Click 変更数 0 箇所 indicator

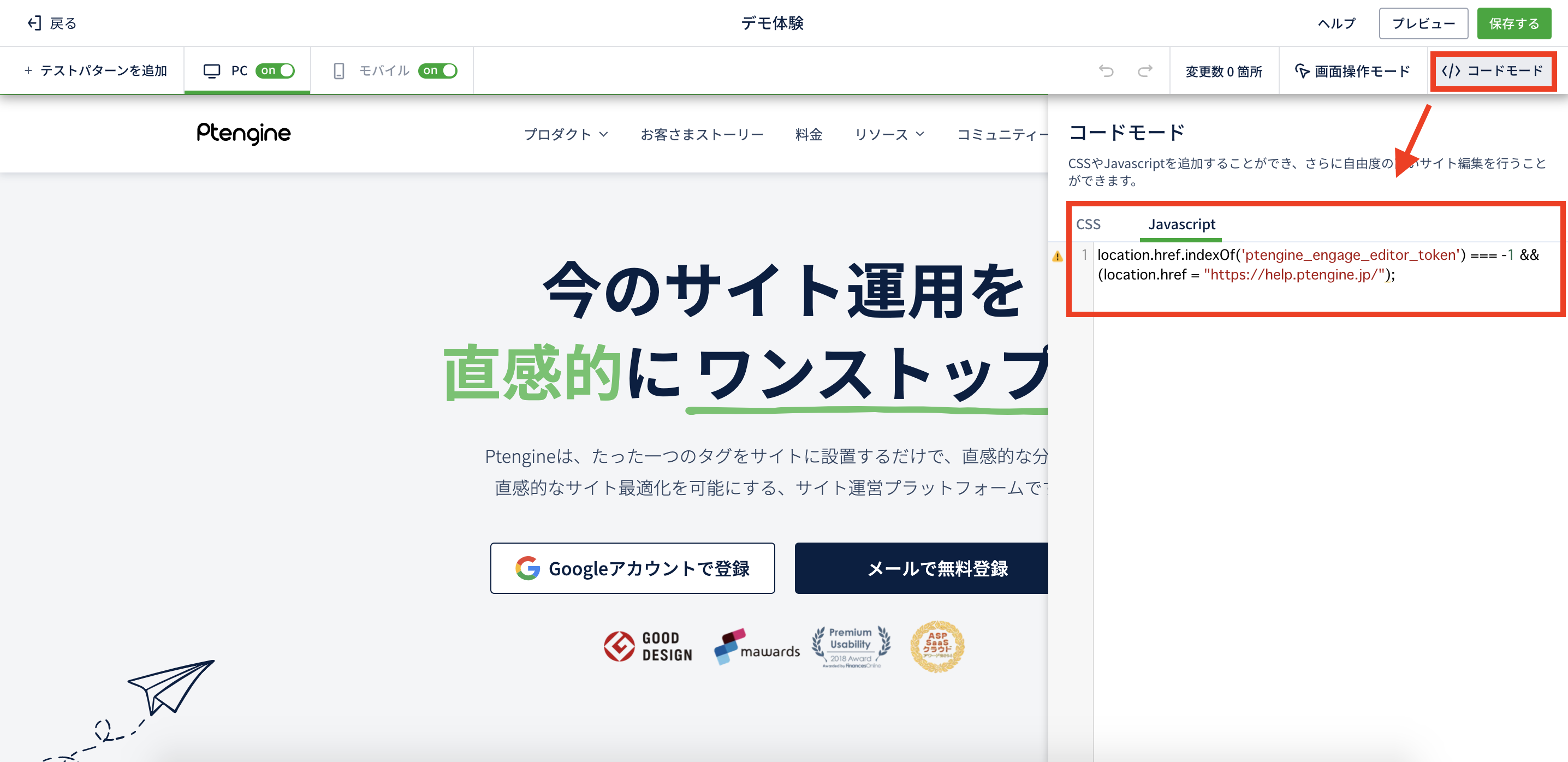click(1223, 71)
